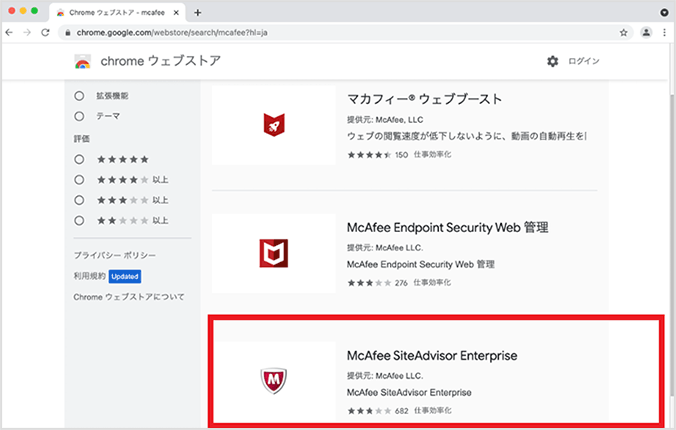Click the address bar URL field
676x430 pixels.
(345, 33)
